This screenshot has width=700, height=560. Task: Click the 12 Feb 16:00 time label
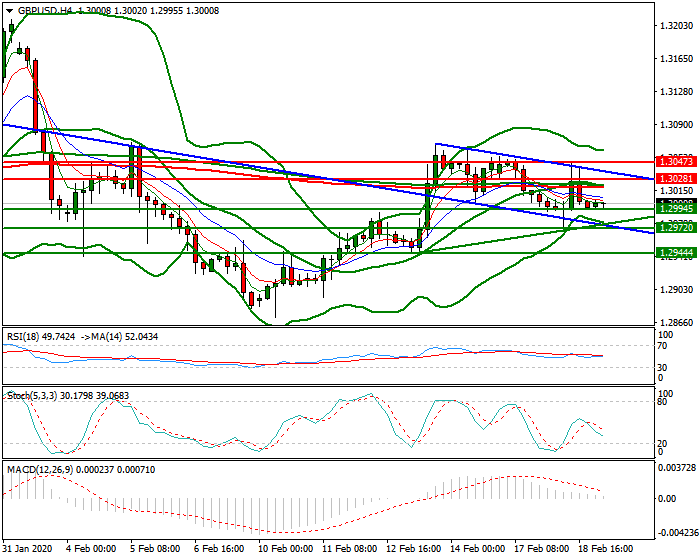click(x=413, y=548)
